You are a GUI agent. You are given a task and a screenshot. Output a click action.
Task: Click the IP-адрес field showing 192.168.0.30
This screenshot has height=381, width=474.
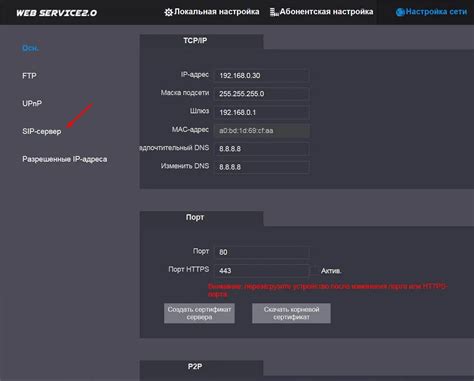point(261,75)
